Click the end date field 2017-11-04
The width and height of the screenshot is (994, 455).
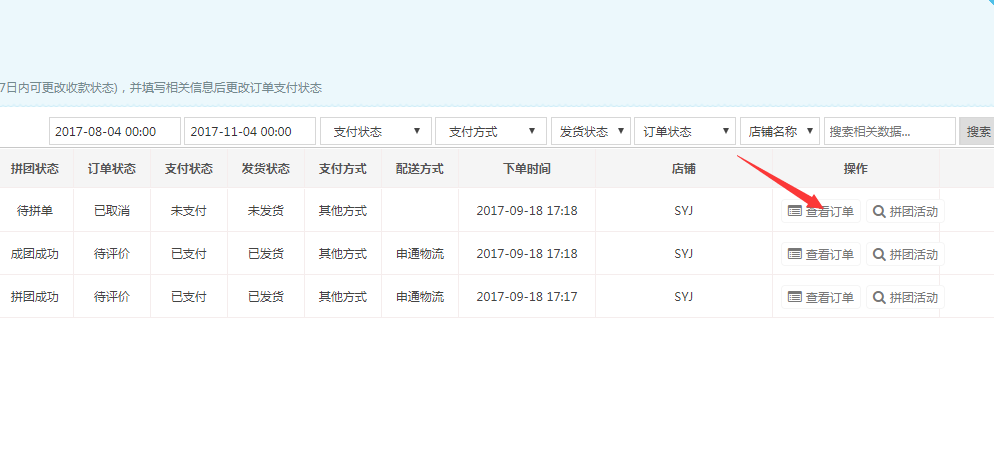pos(249,131)
